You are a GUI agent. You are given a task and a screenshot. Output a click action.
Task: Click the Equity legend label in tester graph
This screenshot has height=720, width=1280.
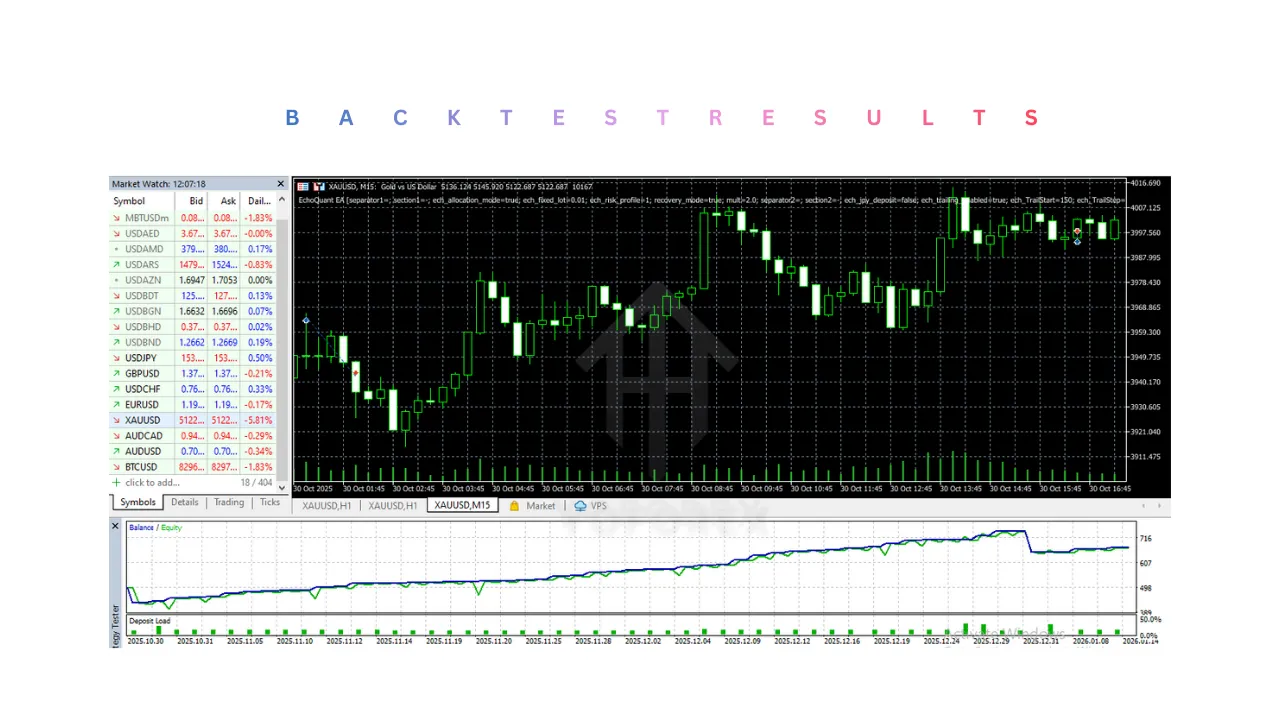pyautogui.click(x=171, y=527)
